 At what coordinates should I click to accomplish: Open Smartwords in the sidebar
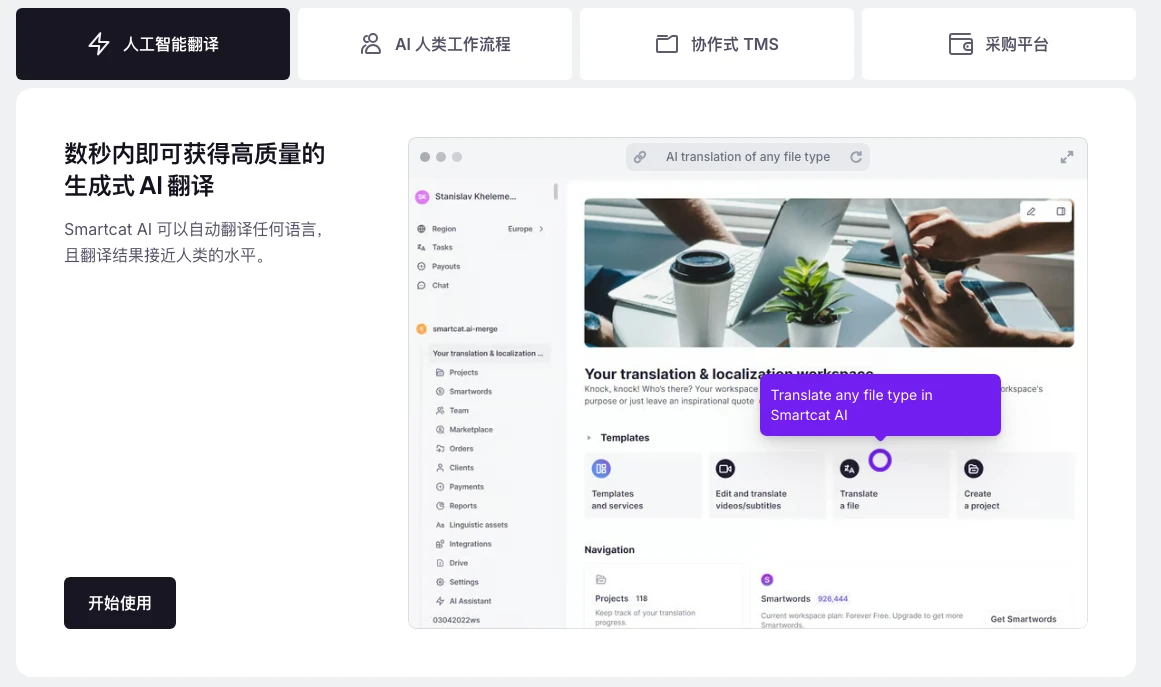(470, 392)
